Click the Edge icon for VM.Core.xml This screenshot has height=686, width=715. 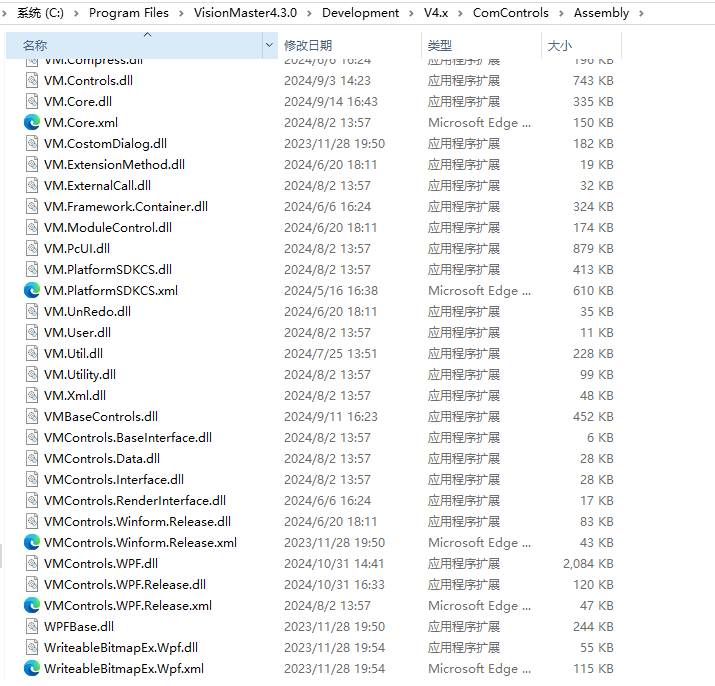tap(32, 123)
